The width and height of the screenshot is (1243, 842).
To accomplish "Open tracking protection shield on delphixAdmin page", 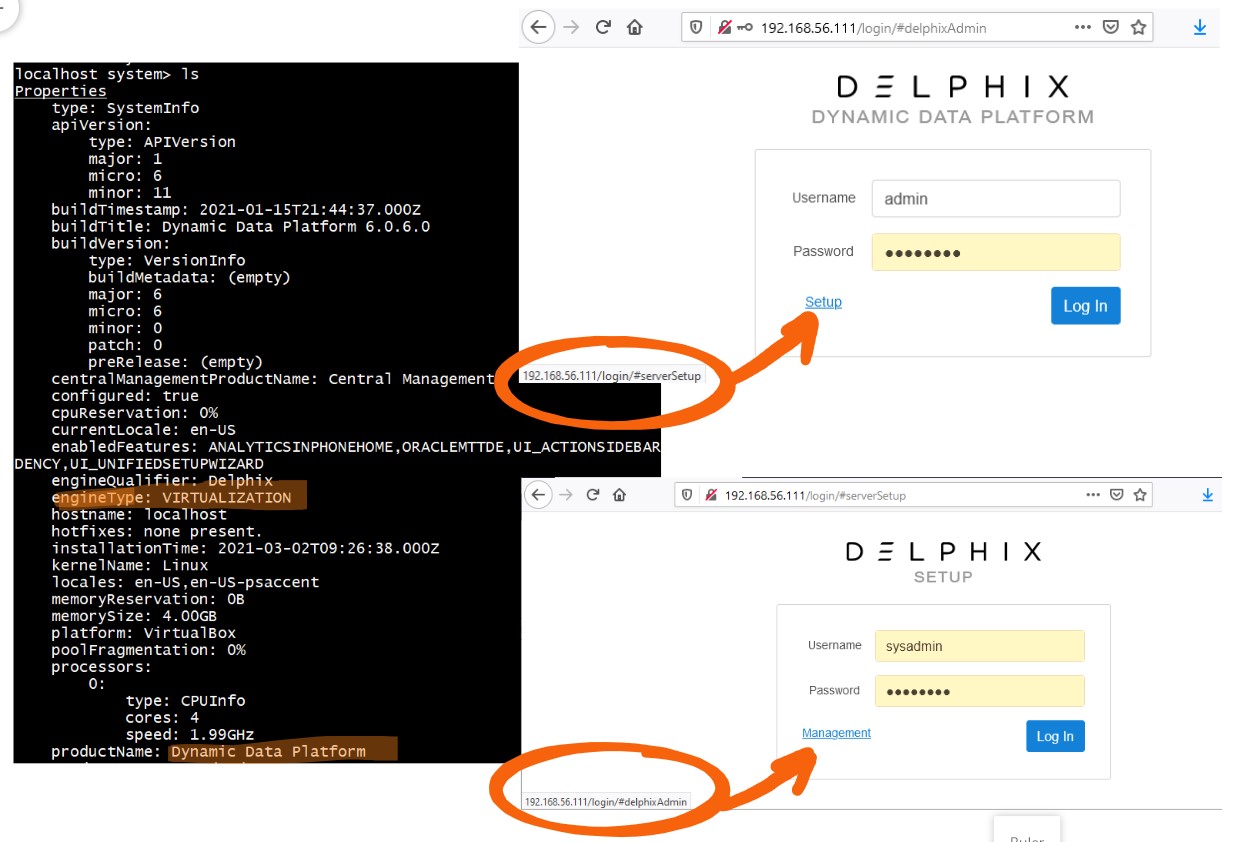I will point(698,28).
